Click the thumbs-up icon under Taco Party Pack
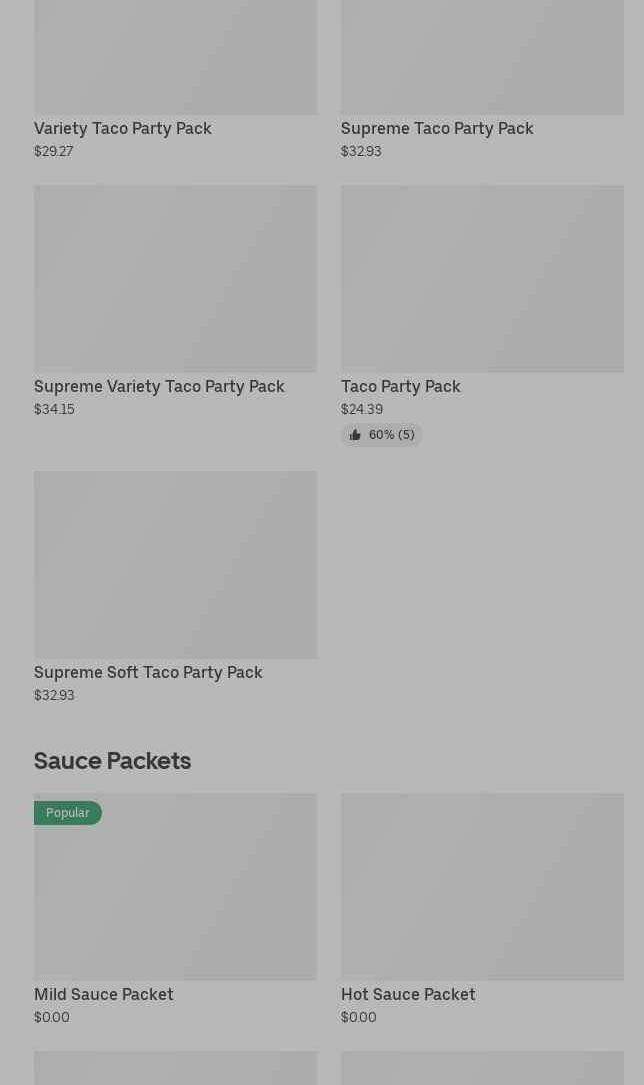 [355, 435]
